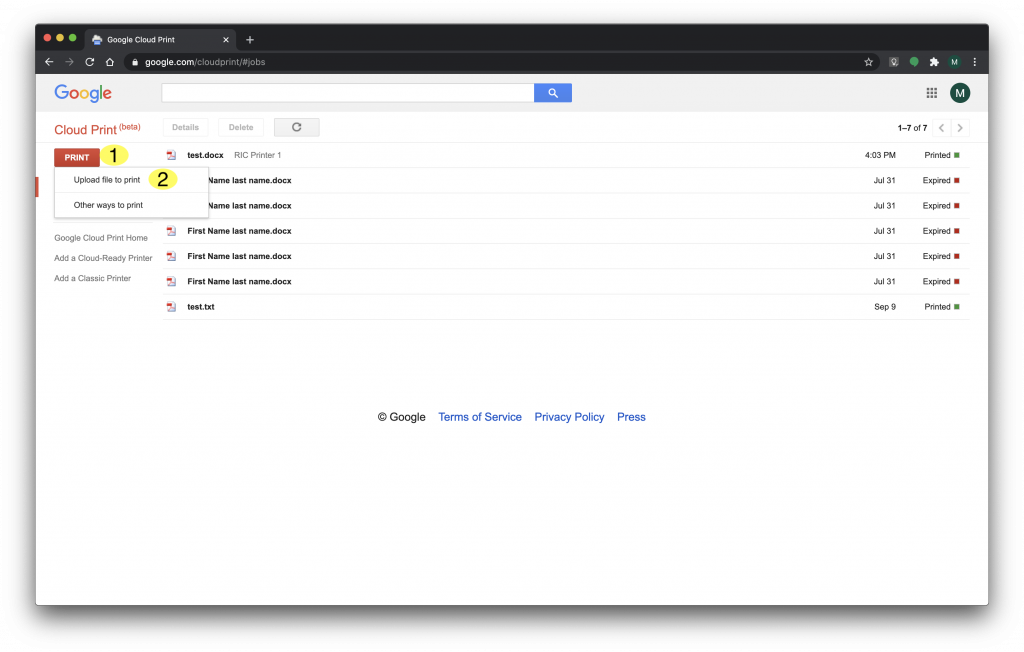Open Add a Cloud-Ready Printer link

tap(103, 258)
